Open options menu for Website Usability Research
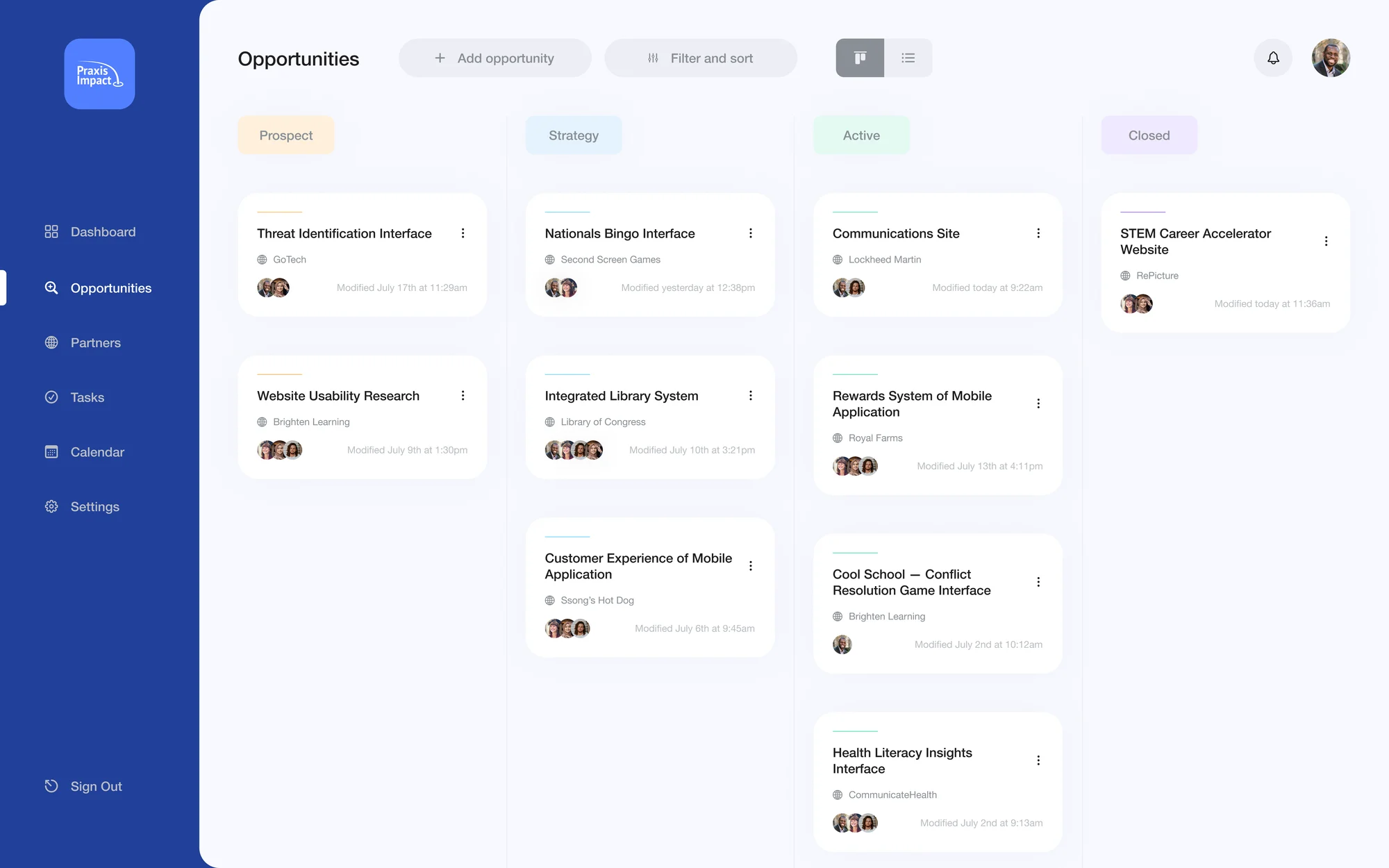This screenshot has width=1389, height=868. [x=463, y=396]
